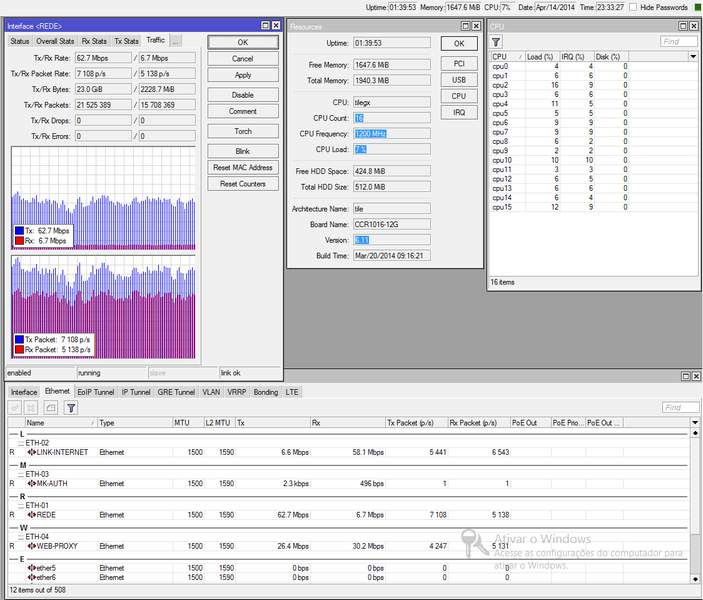703x600 pixels.
Task: Click the filter icon in Ethernet list toolbar
Action: tap(71, 408)
